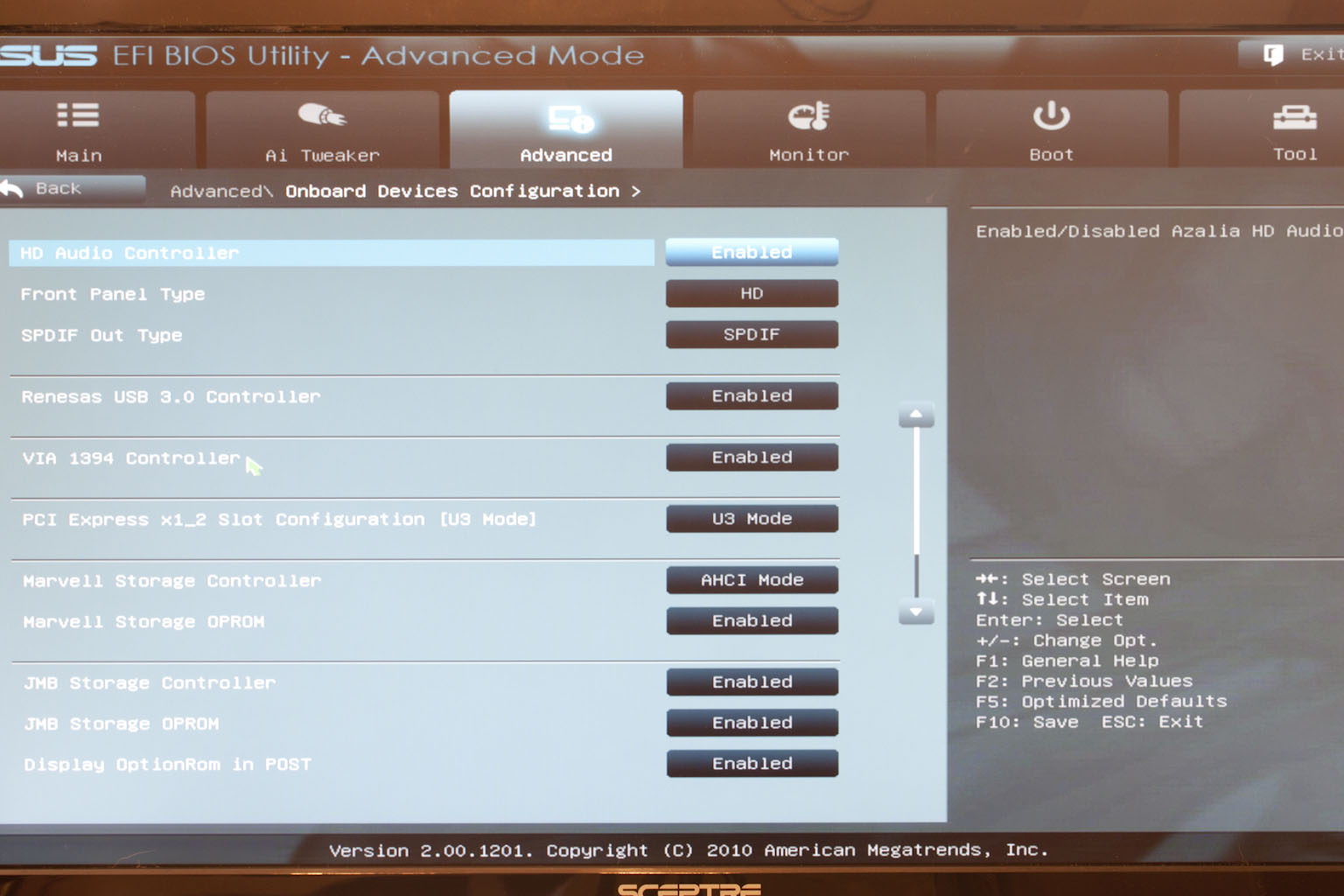
Task: Select JMB Storage OPROM label
Action: (122, 724)
